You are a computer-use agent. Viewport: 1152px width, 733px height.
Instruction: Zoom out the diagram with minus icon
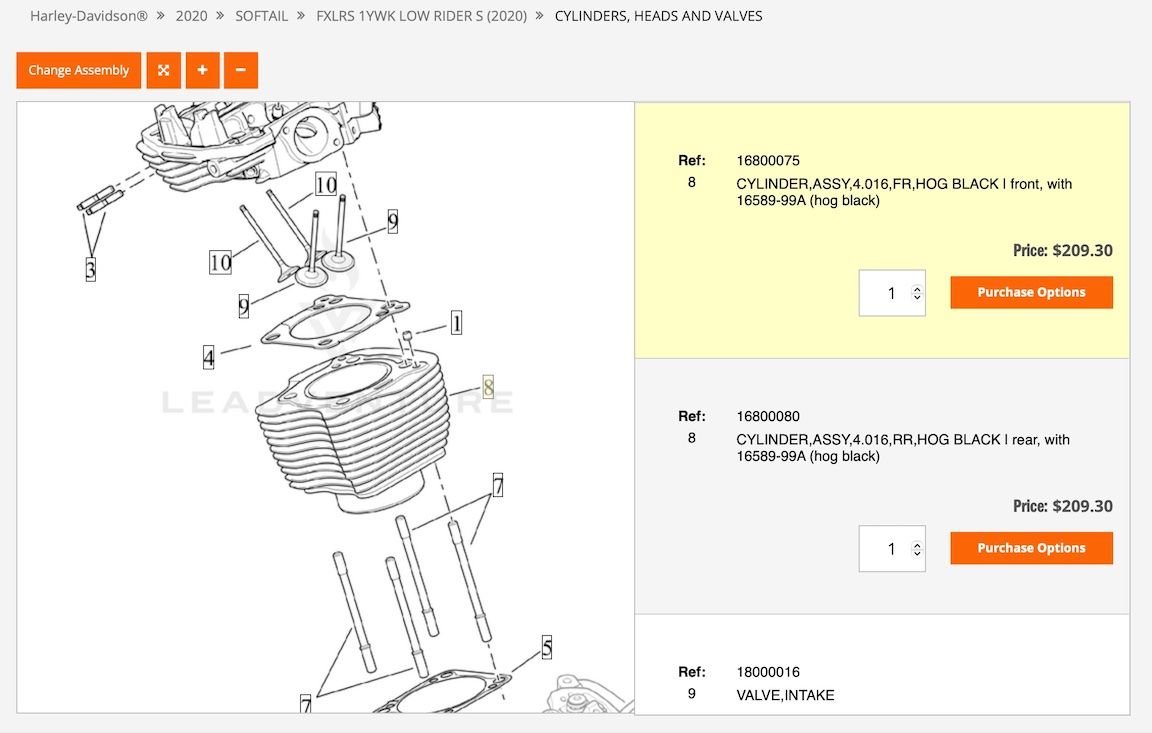coord(241,71)
